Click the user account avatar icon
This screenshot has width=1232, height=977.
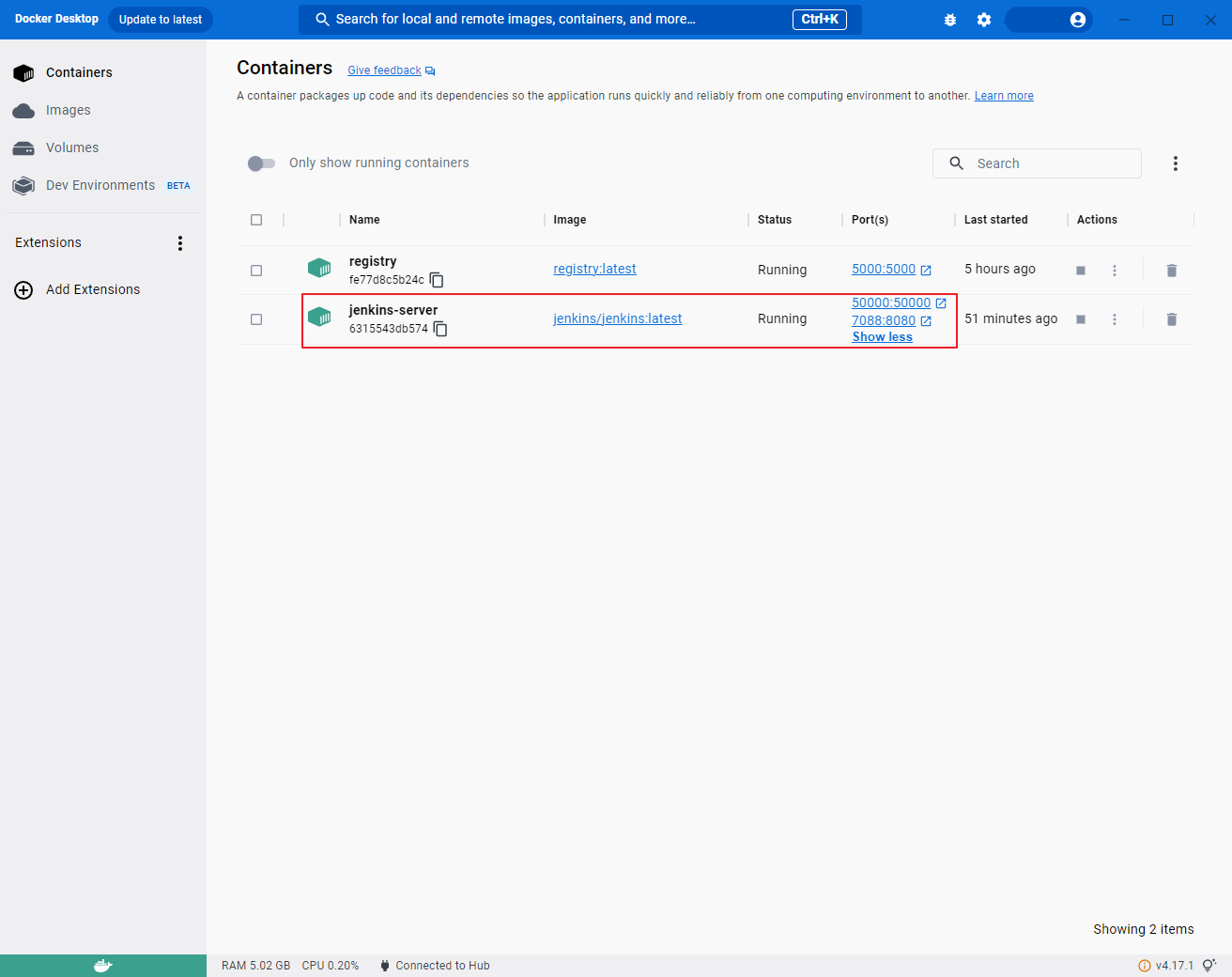[x=1078, y=20]
